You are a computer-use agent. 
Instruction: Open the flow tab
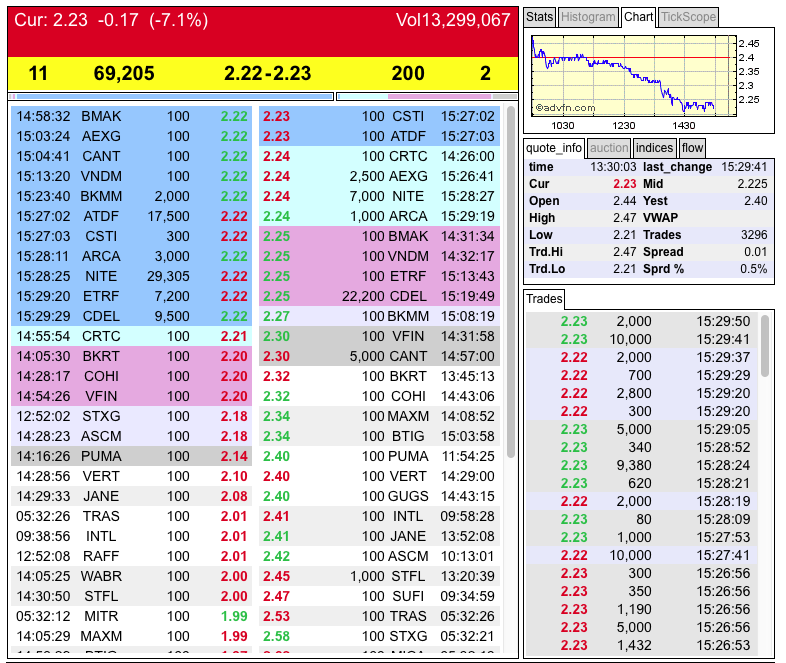(x=692, y=148)
